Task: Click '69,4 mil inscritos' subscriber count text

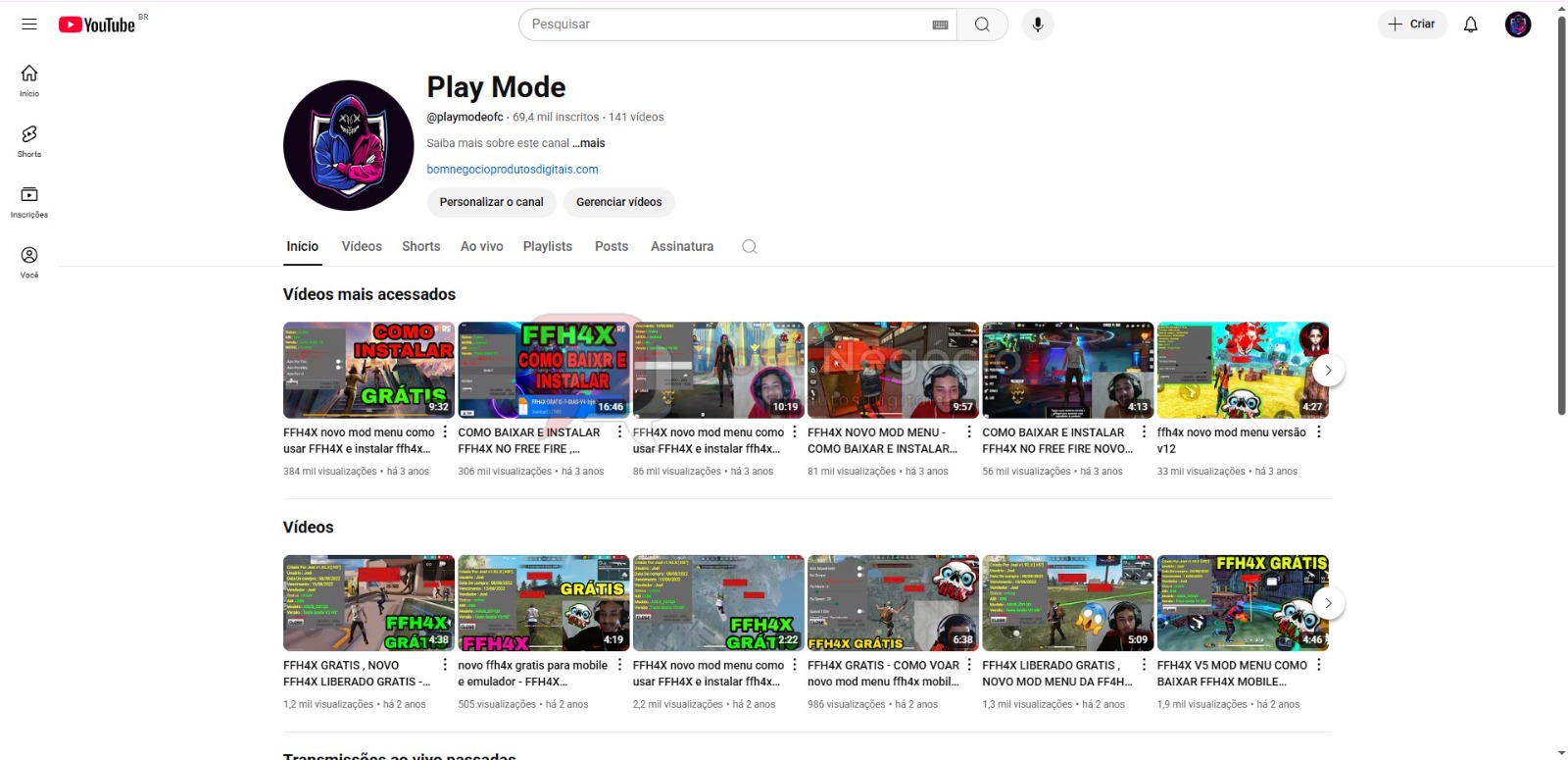Action: (x=556, y=117)
